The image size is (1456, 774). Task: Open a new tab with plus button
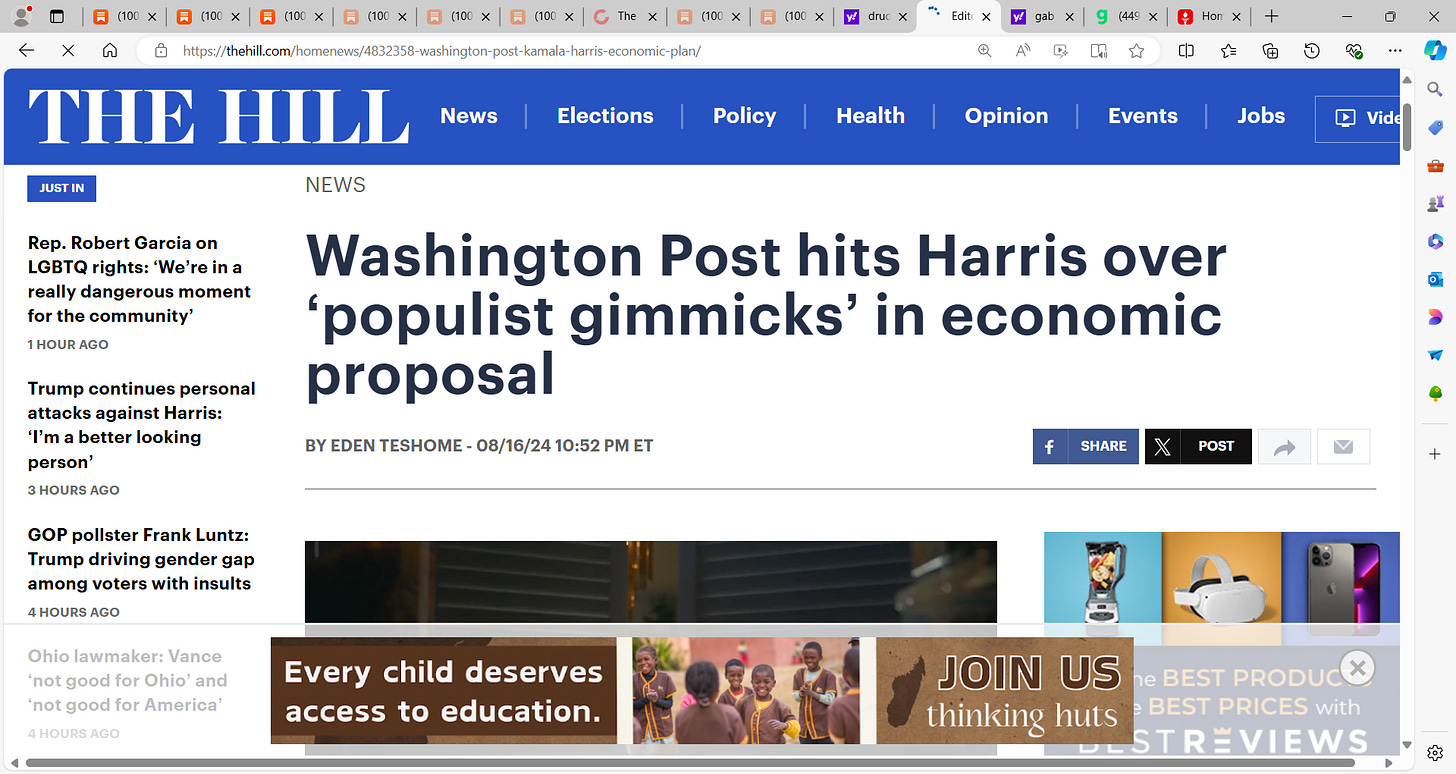1272,16
